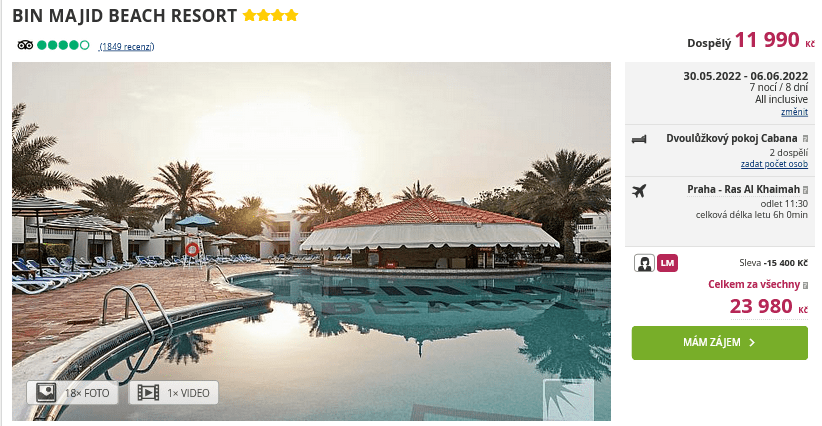The width and height of the screenshot is (822, 426).
Task: Open the 1× VIDEO button
Action: (174, 392)
